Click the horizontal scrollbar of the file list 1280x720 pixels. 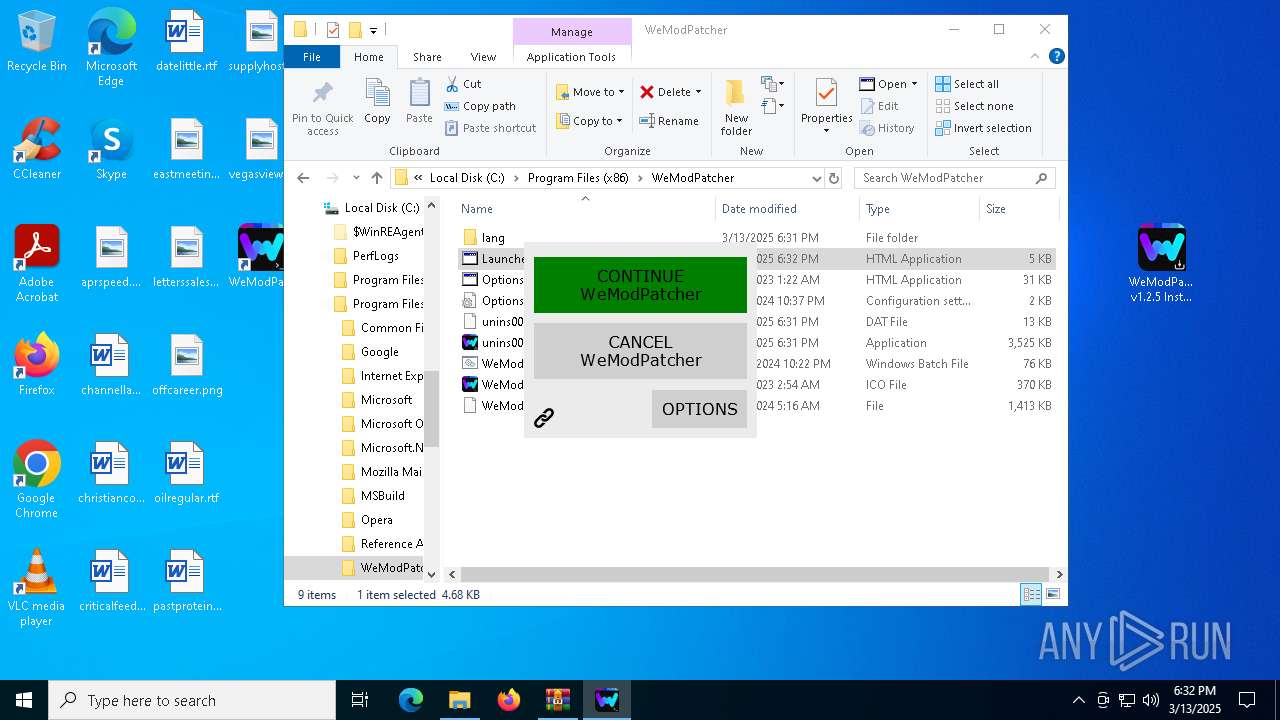(755, 574)
